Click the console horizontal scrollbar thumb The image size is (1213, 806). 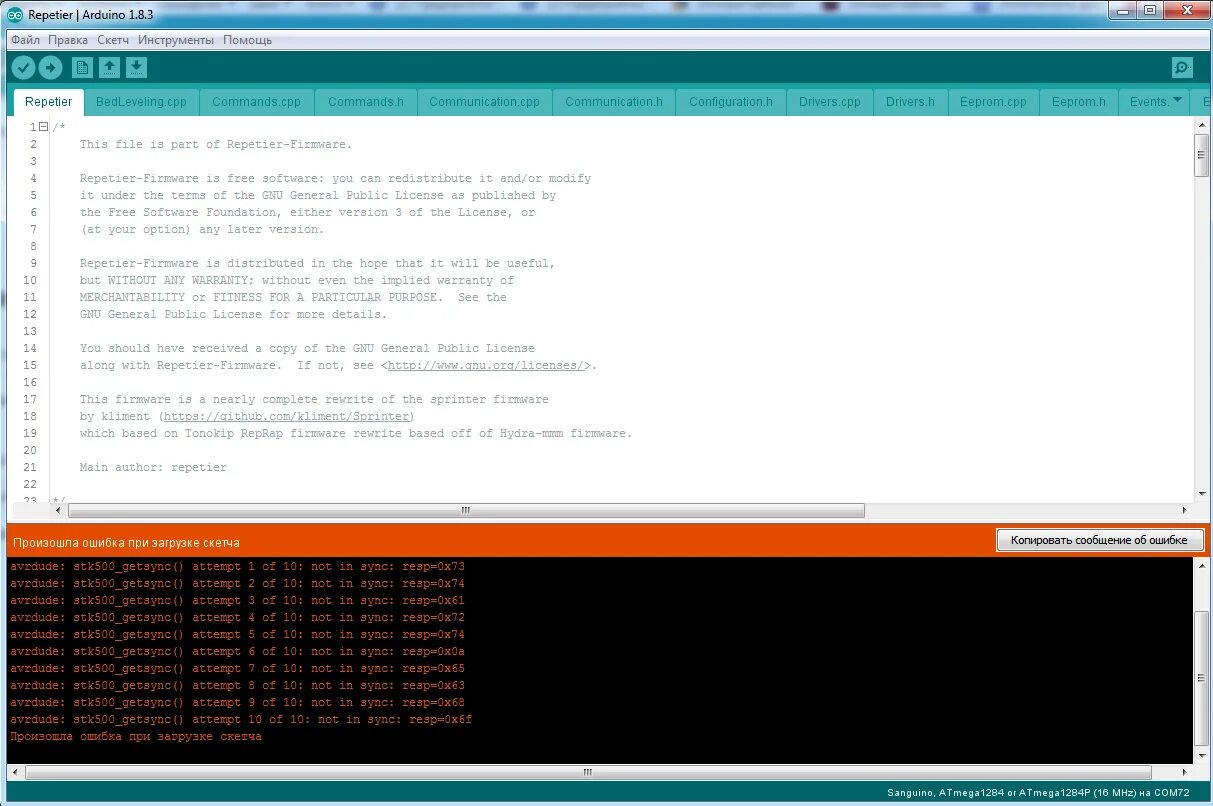click(588, 772)
